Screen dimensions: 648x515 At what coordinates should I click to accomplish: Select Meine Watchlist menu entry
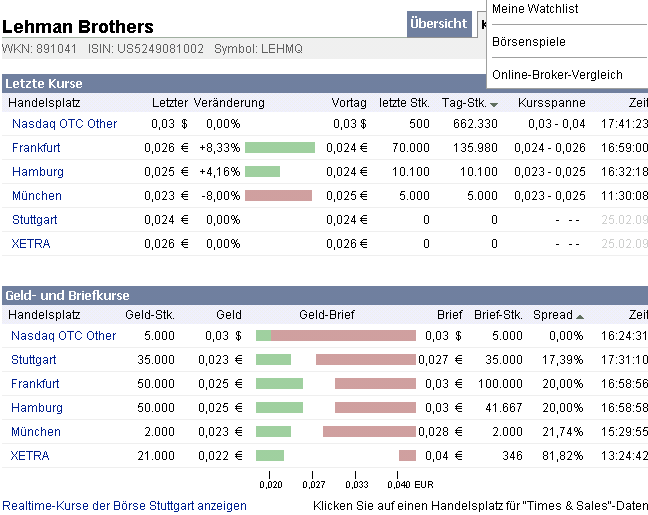(x=535, y=9)
